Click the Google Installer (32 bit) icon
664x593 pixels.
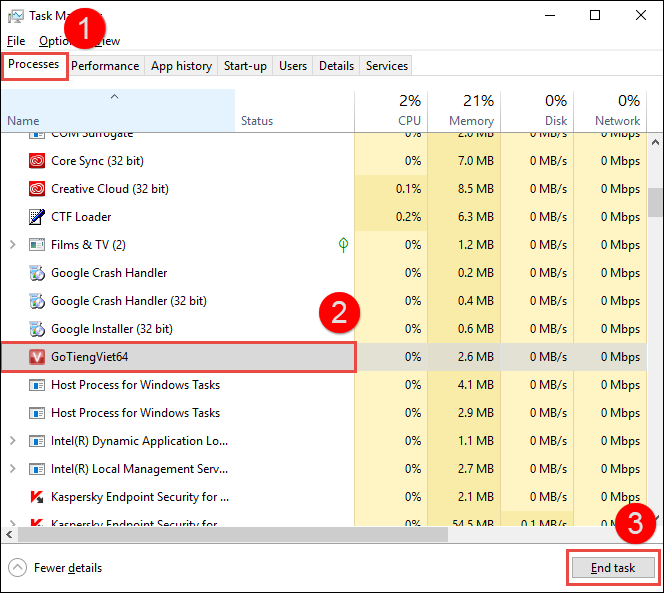coord(37,329)
